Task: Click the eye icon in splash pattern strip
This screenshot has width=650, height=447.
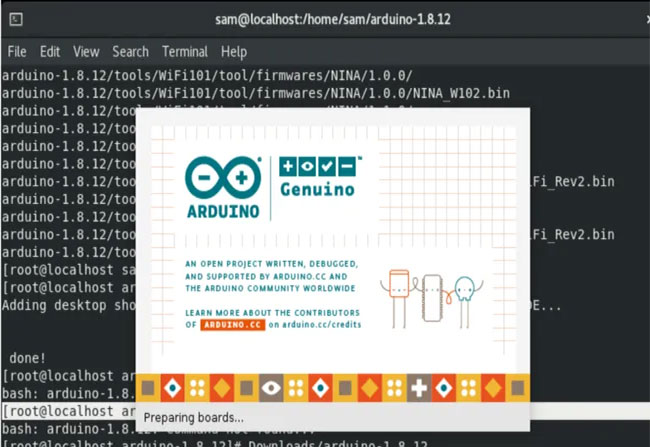Action: click(x=271, y=389)
